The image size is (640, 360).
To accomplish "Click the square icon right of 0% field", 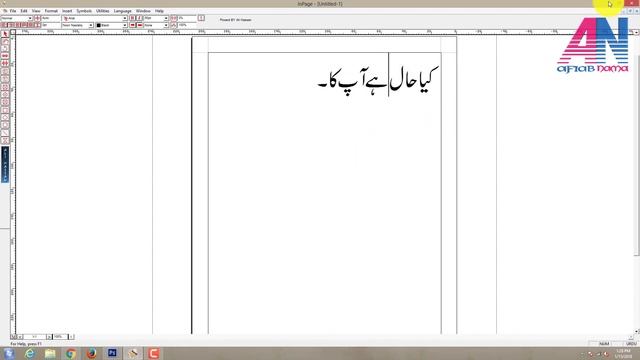I will coord(201,18).
